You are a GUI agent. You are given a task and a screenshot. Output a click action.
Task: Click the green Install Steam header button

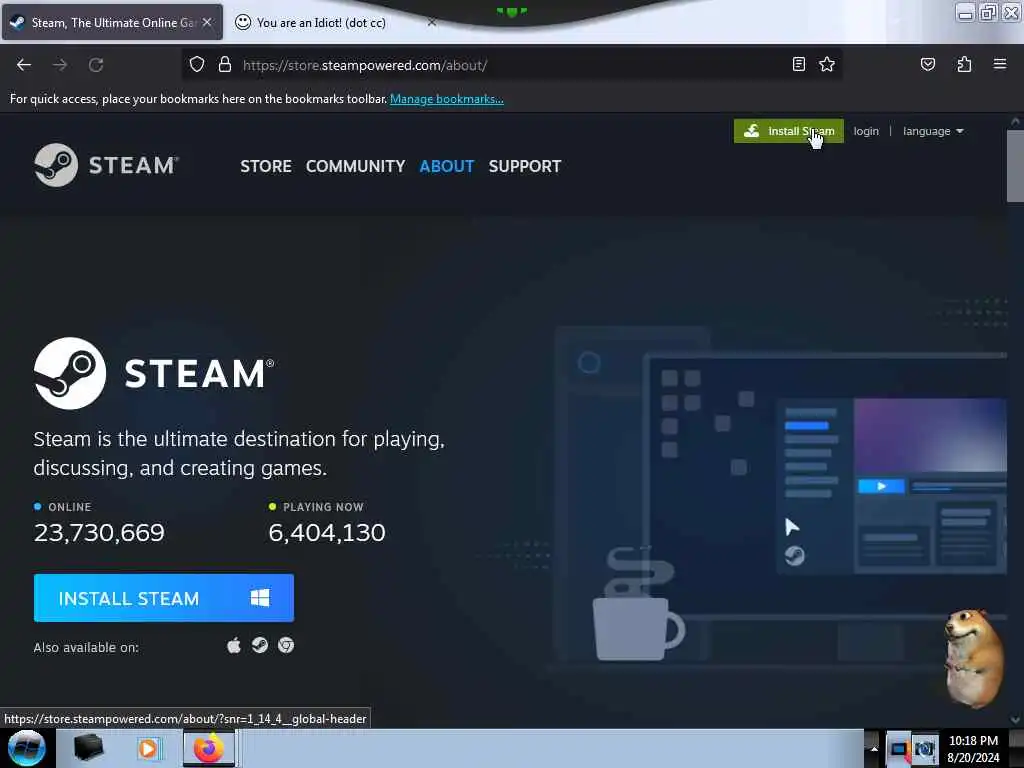pos(788,131)
